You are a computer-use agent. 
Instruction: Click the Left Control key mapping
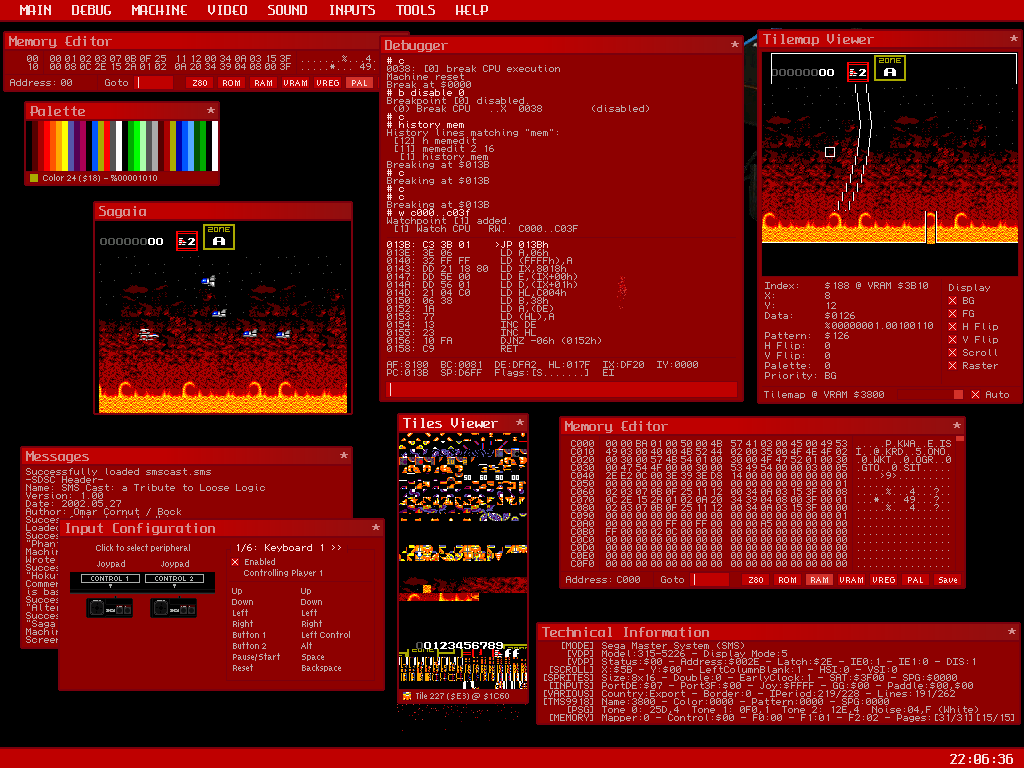pos(326,635)
